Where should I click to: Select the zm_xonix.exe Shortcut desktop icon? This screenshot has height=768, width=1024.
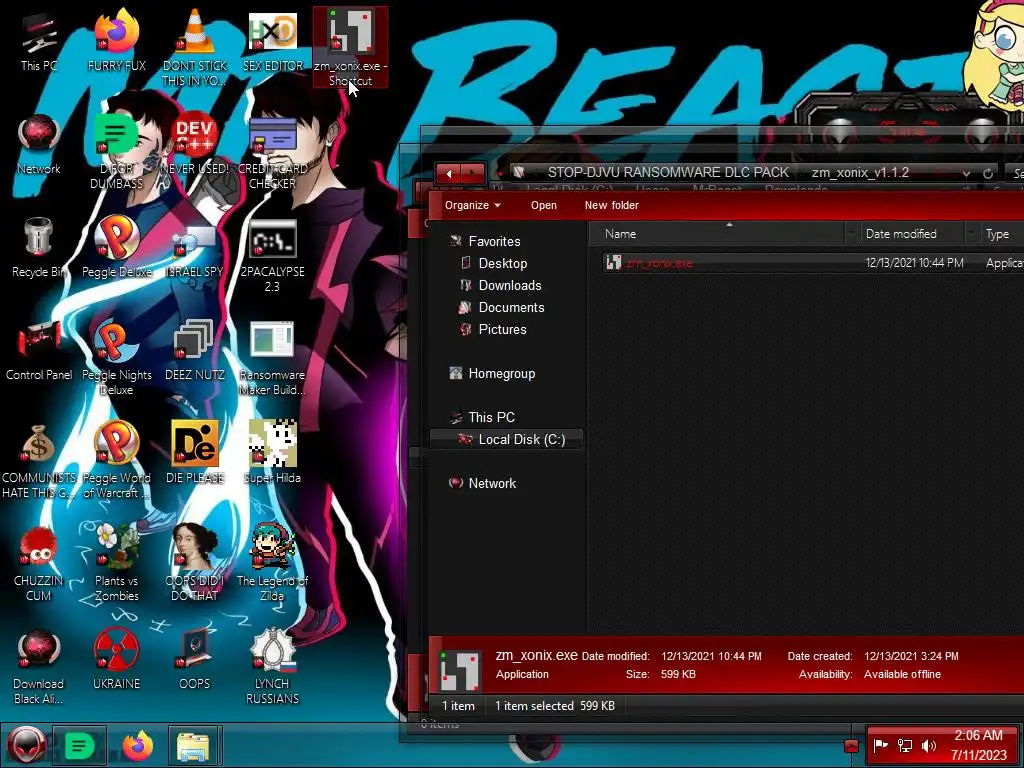tap(350, 47)
